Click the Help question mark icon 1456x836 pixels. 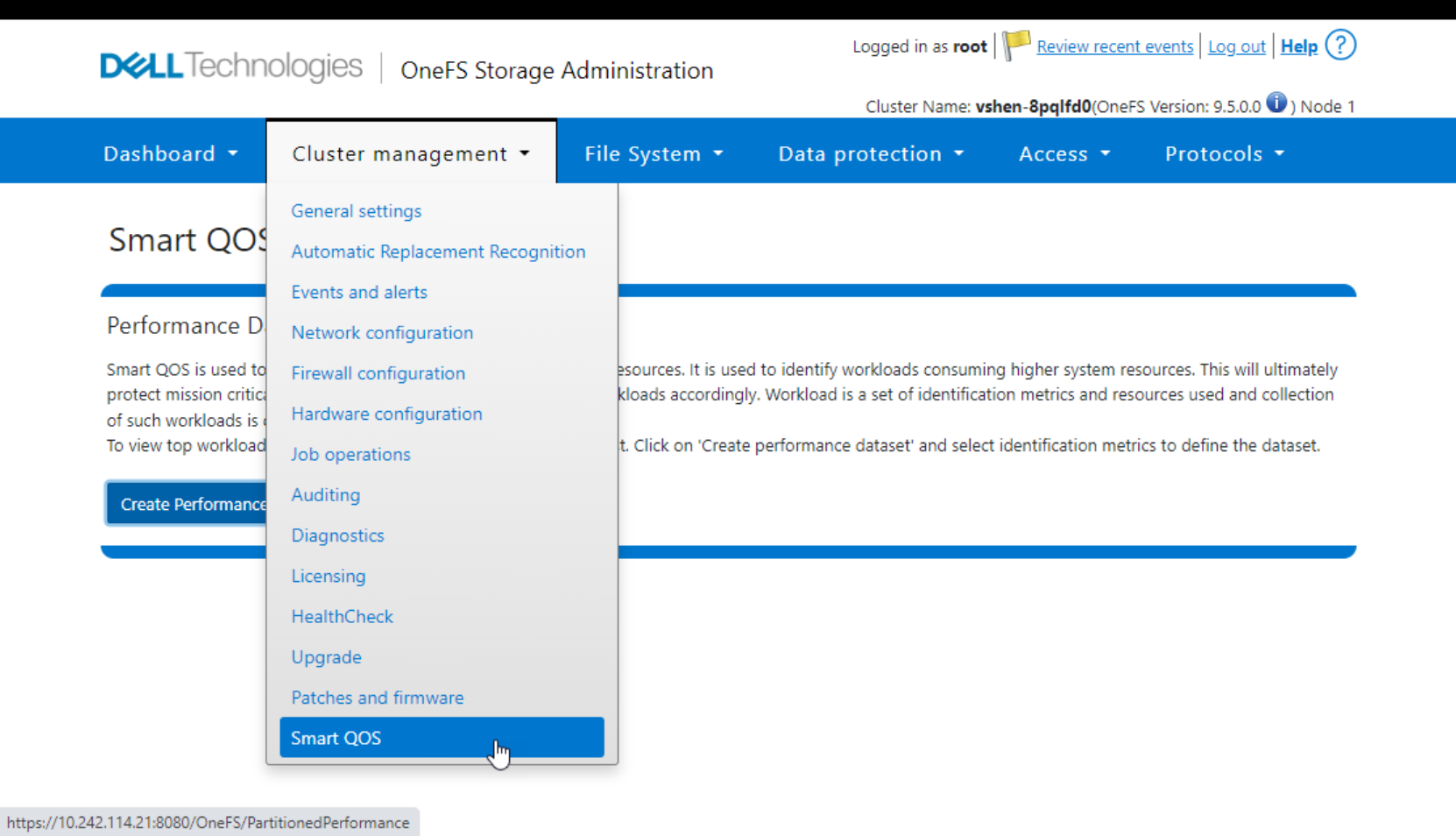click(x=1340, y=45)
